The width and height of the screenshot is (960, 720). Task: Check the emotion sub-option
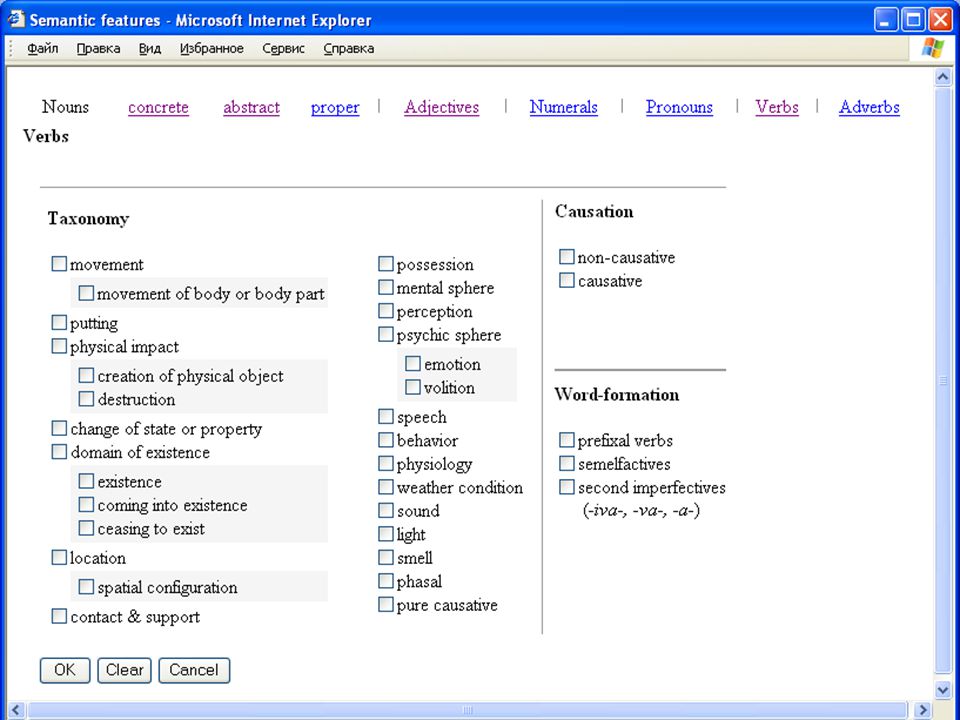pos(413,364)
